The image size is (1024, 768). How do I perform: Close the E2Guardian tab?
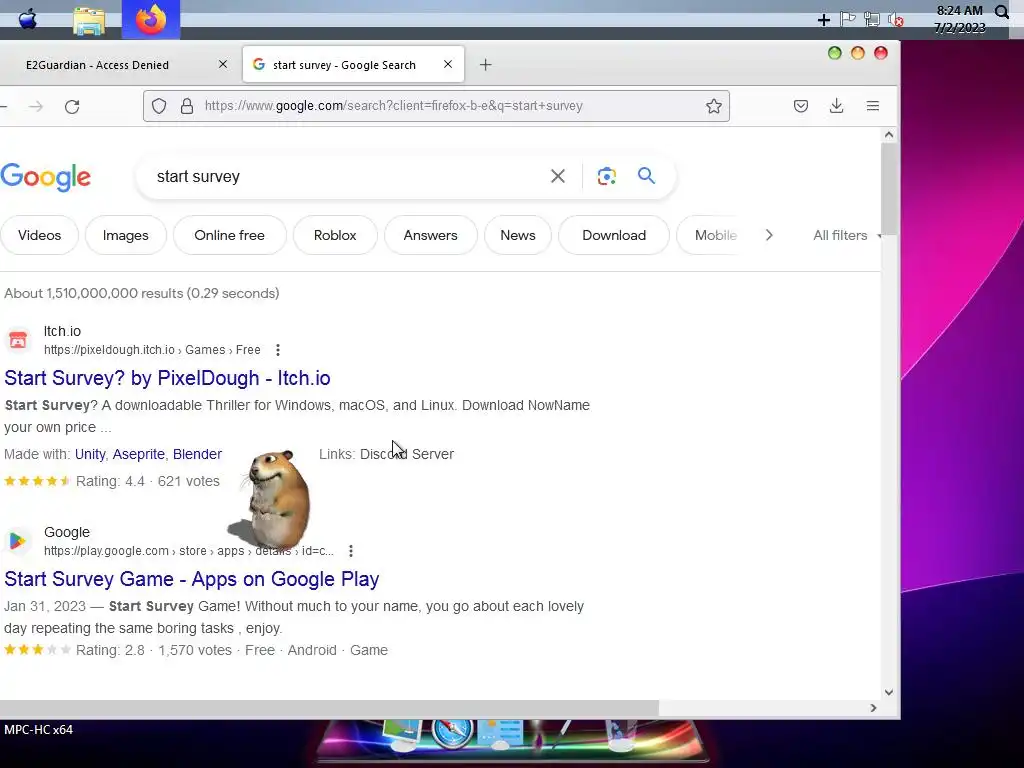click(223, 64)
